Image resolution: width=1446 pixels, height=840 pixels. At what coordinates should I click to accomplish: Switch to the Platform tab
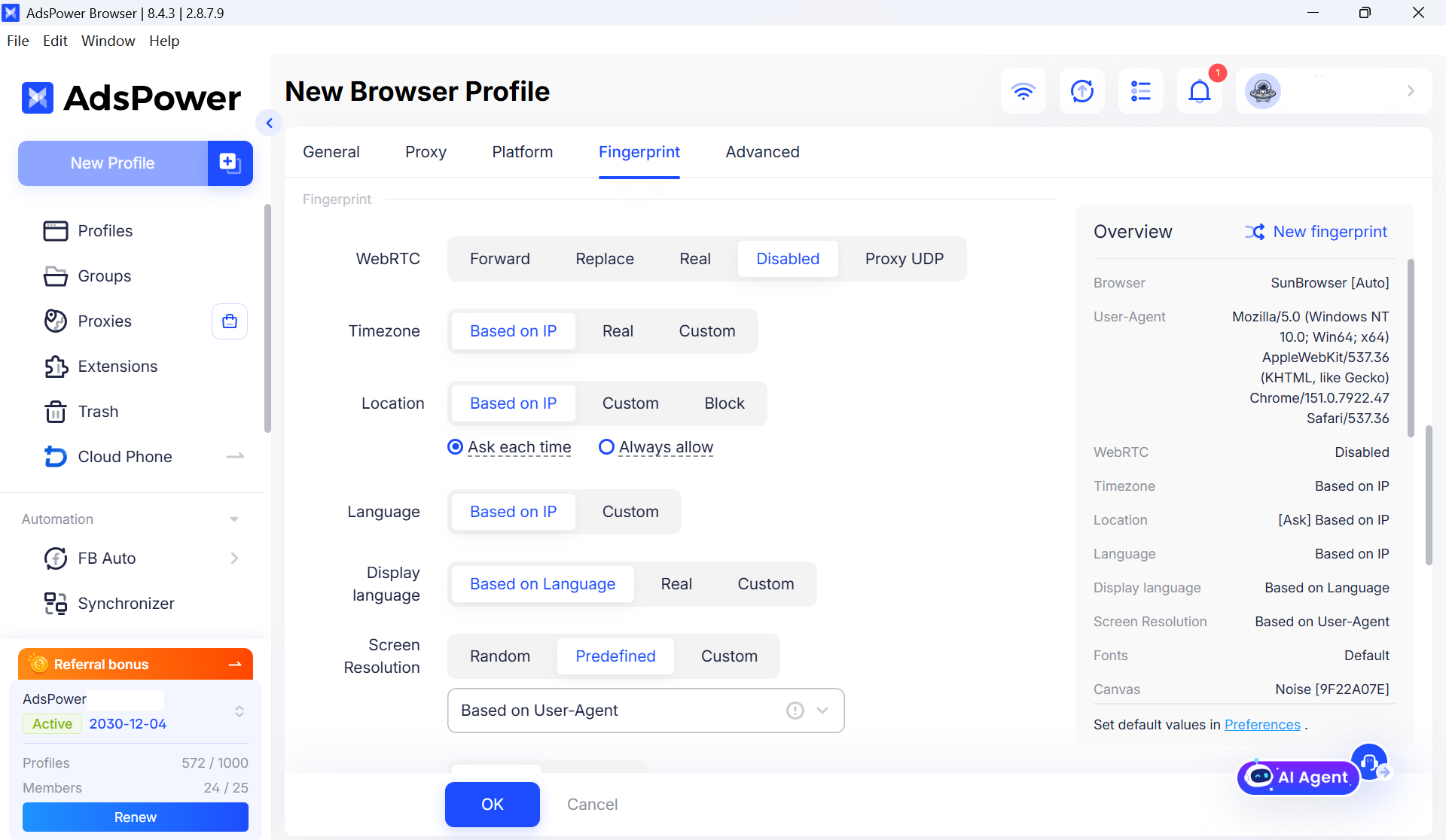point(523,152)
